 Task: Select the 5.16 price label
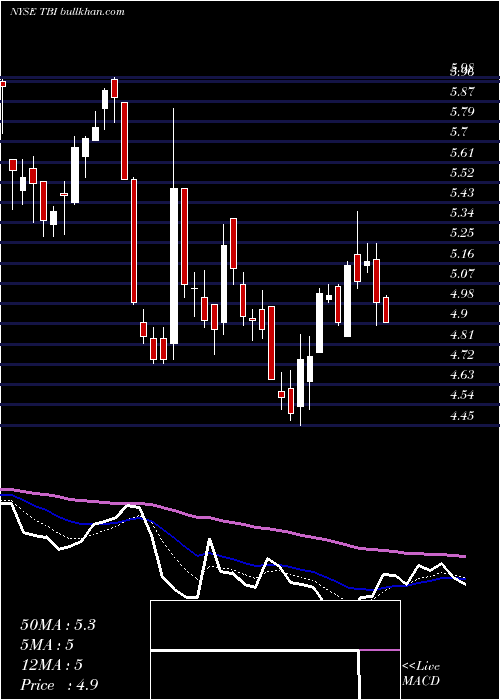coord(462,254)
